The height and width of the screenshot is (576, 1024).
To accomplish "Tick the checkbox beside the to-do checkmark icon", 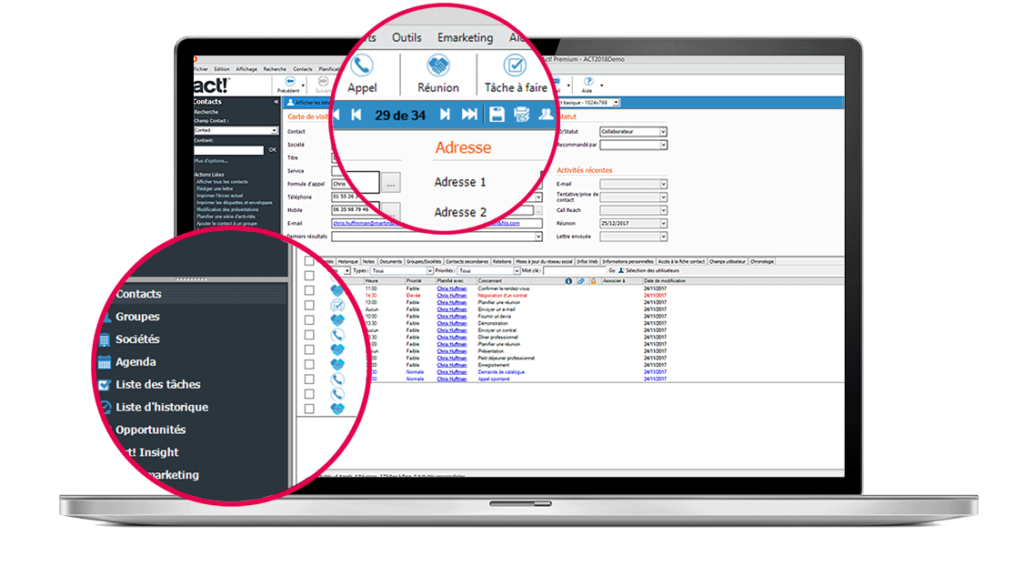I will 309,305.
